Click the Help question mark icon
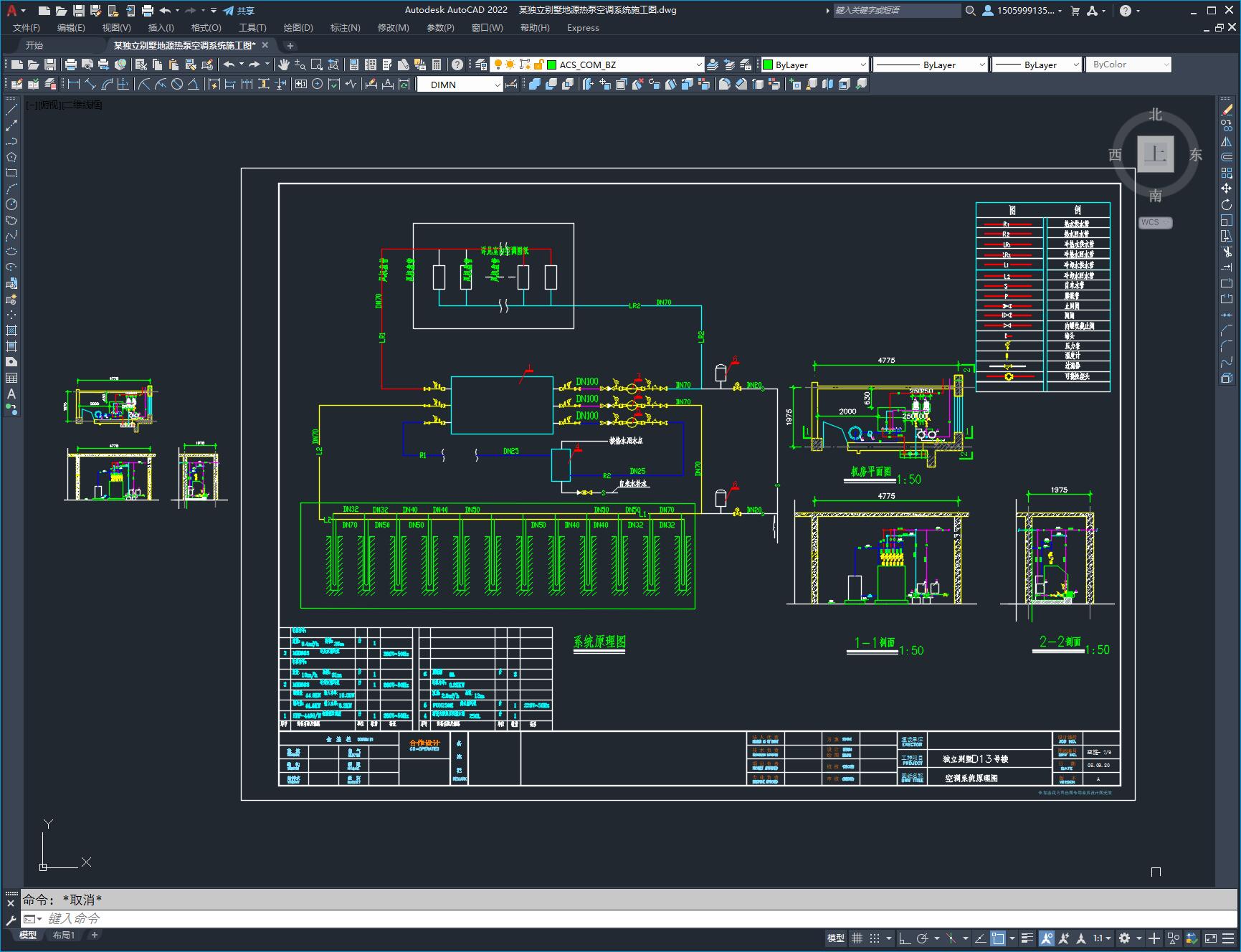Screen dimensions: 1241x952 point(457,65)
